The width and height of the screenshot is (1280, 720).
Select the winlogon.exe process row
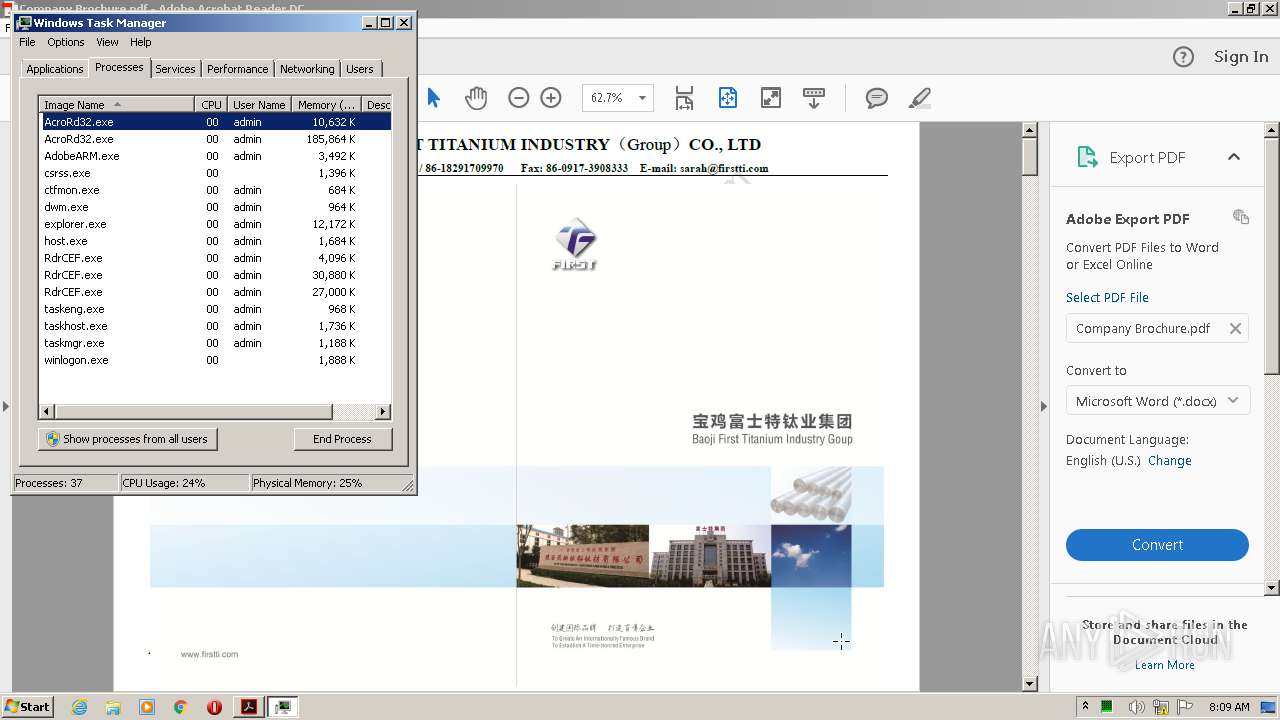click(215, 360)
